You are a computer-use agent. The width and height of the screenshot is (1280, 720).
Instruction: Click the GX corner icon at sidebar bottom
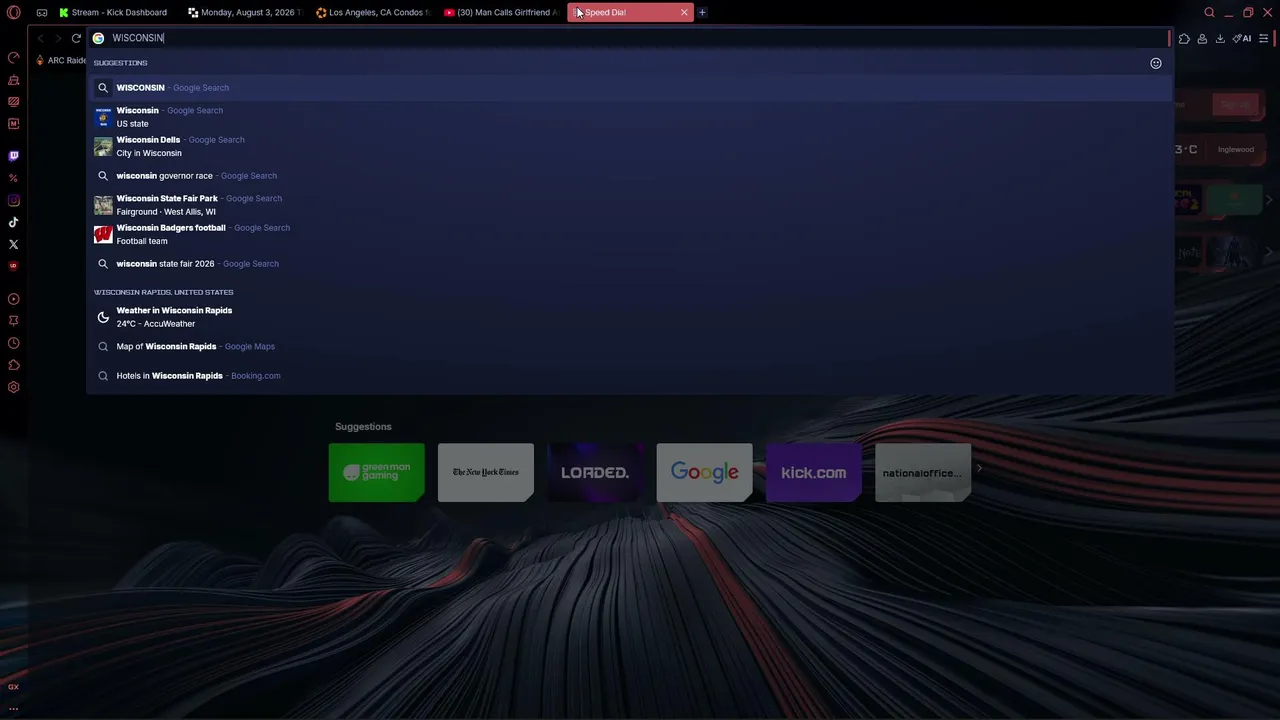point(13,687)
